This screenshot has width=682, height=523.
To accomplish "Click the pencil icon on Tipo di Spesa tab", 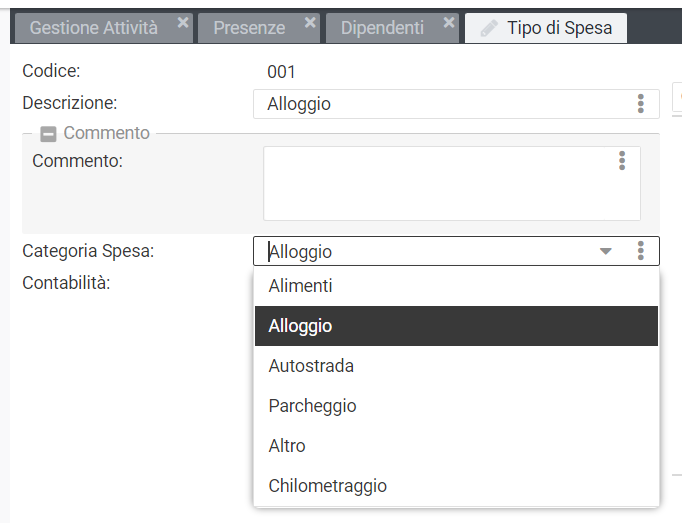I will coord(489,28).
